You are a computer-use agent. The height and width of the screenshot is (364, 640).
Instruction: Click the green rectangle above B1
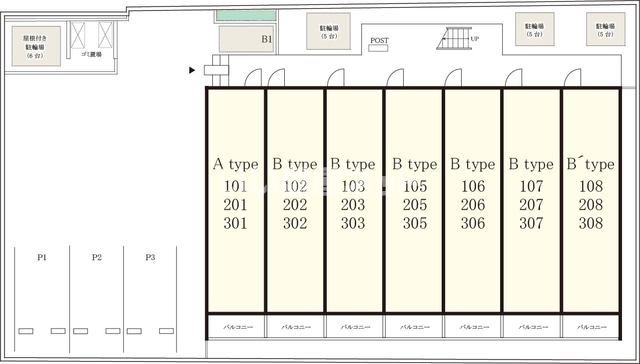246,16
